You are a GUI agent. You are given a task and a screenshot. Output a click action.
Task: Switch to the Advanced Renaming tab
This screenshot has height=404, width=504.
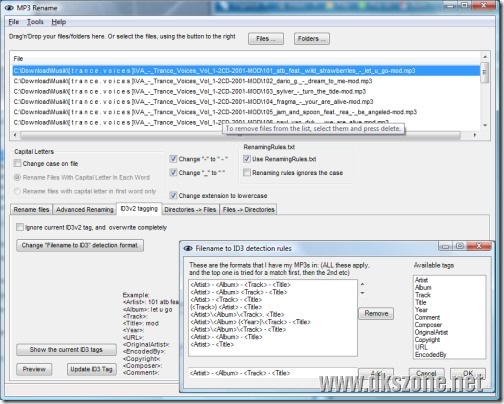point(85,209)
